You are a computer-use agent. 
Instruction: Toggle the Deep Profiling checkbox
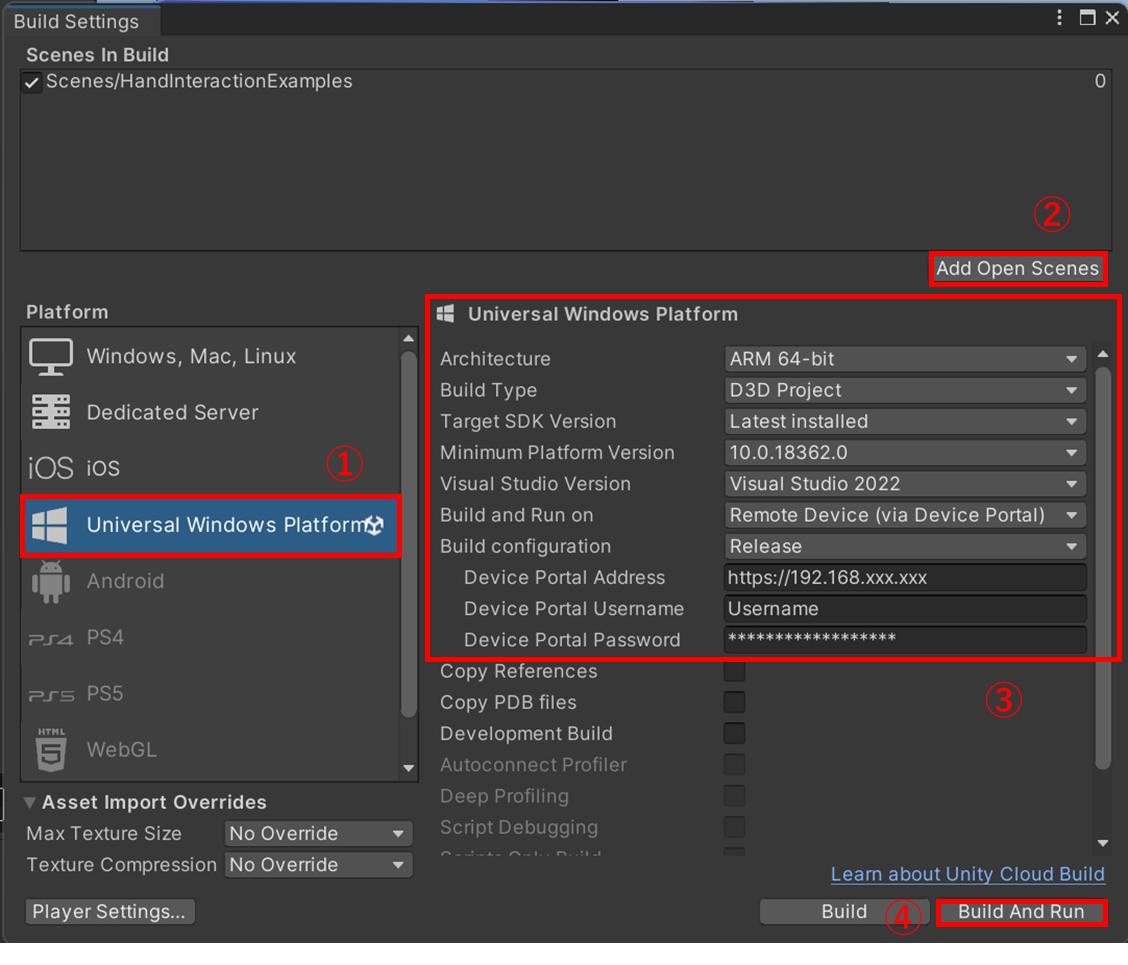[x=734, y=796]
